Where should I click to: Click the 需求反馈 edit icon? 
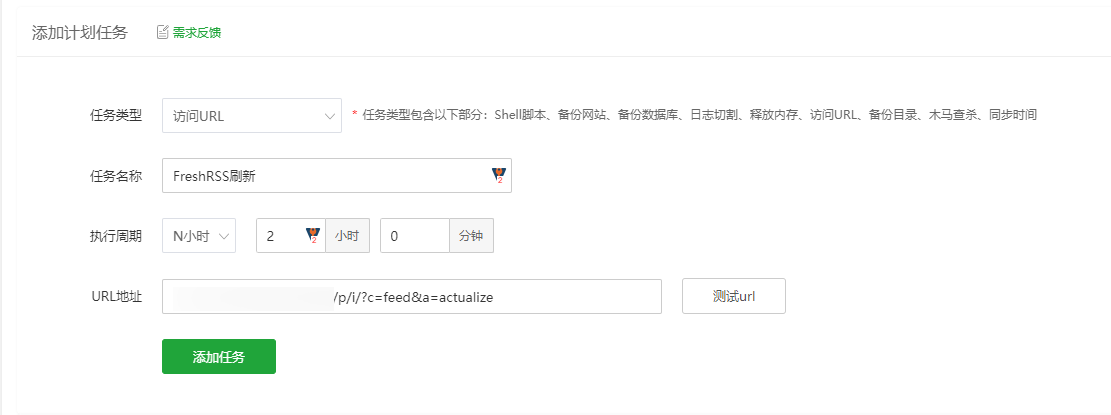(162, 32)
